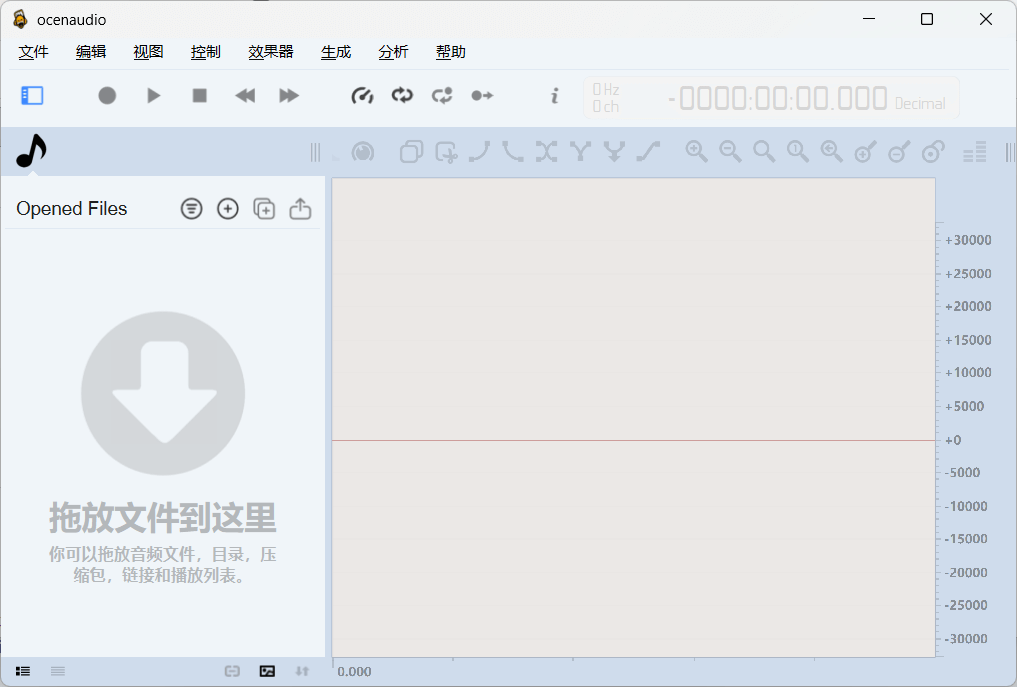1017x687 pixels.
Task: Click the stop playback icon
Action: pyautogui.click(x=198, y=95)
